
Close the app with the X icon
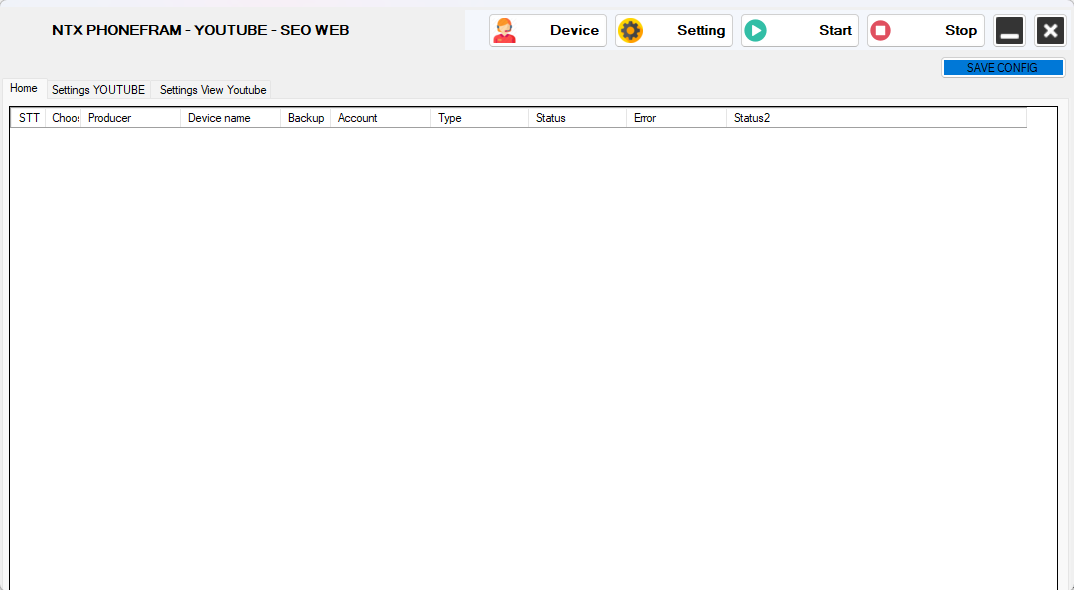click(1050, 31)
